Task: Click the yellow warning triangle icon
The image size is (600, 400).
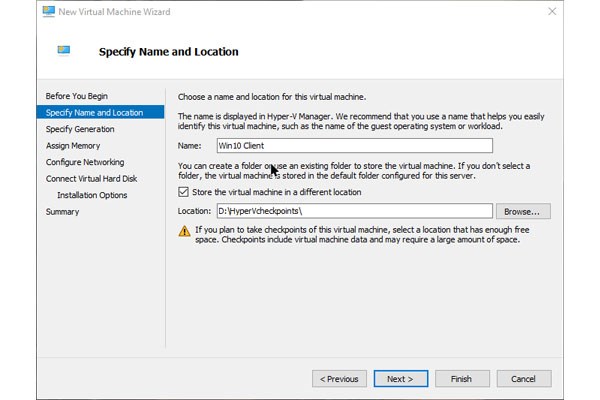Action: click(184, 231)
